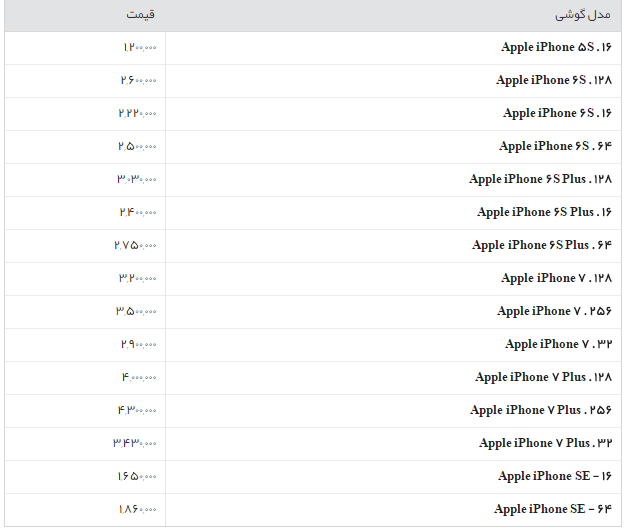Click the price 2,600,000 for iPhone 6S 128
Screen dimensions: 625x528
[x=138, y=80]
